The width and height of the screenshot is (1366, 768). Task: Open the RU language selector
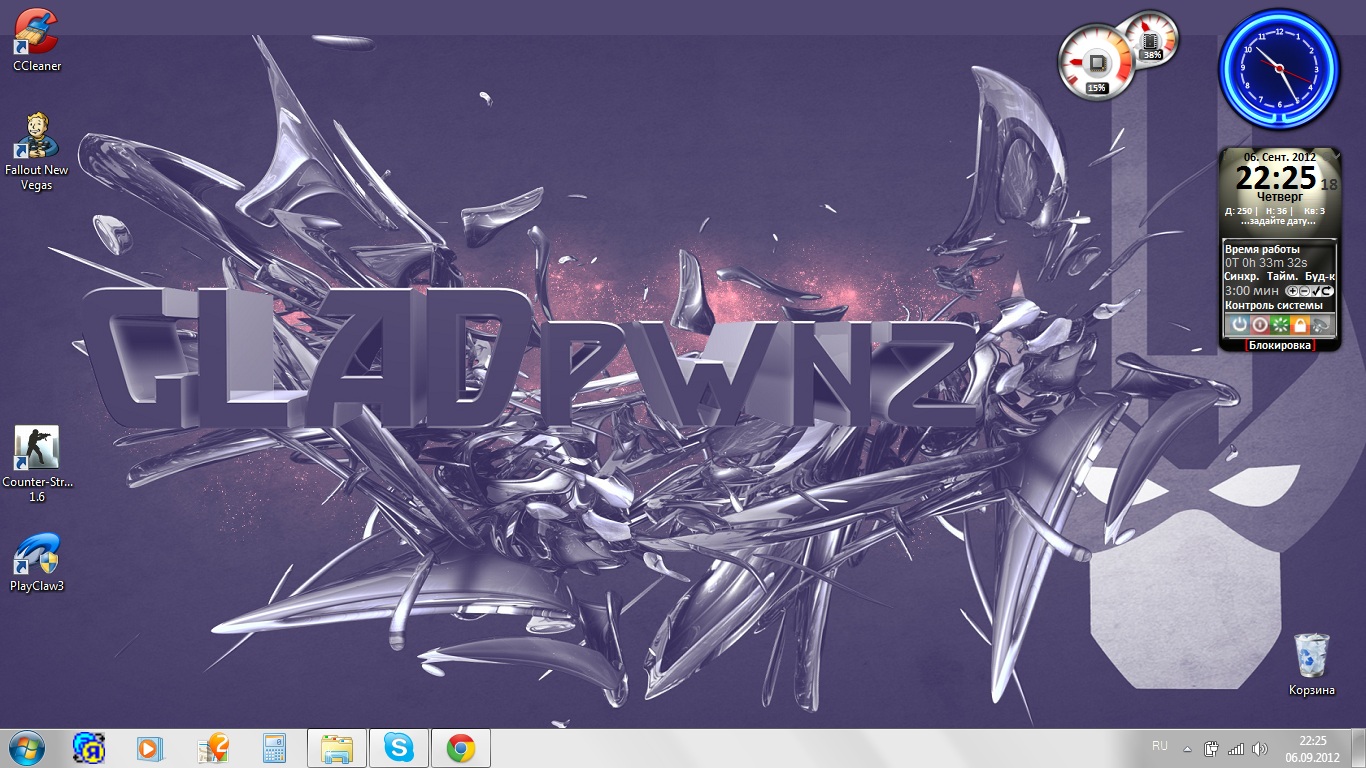(x=1160, y=746)
